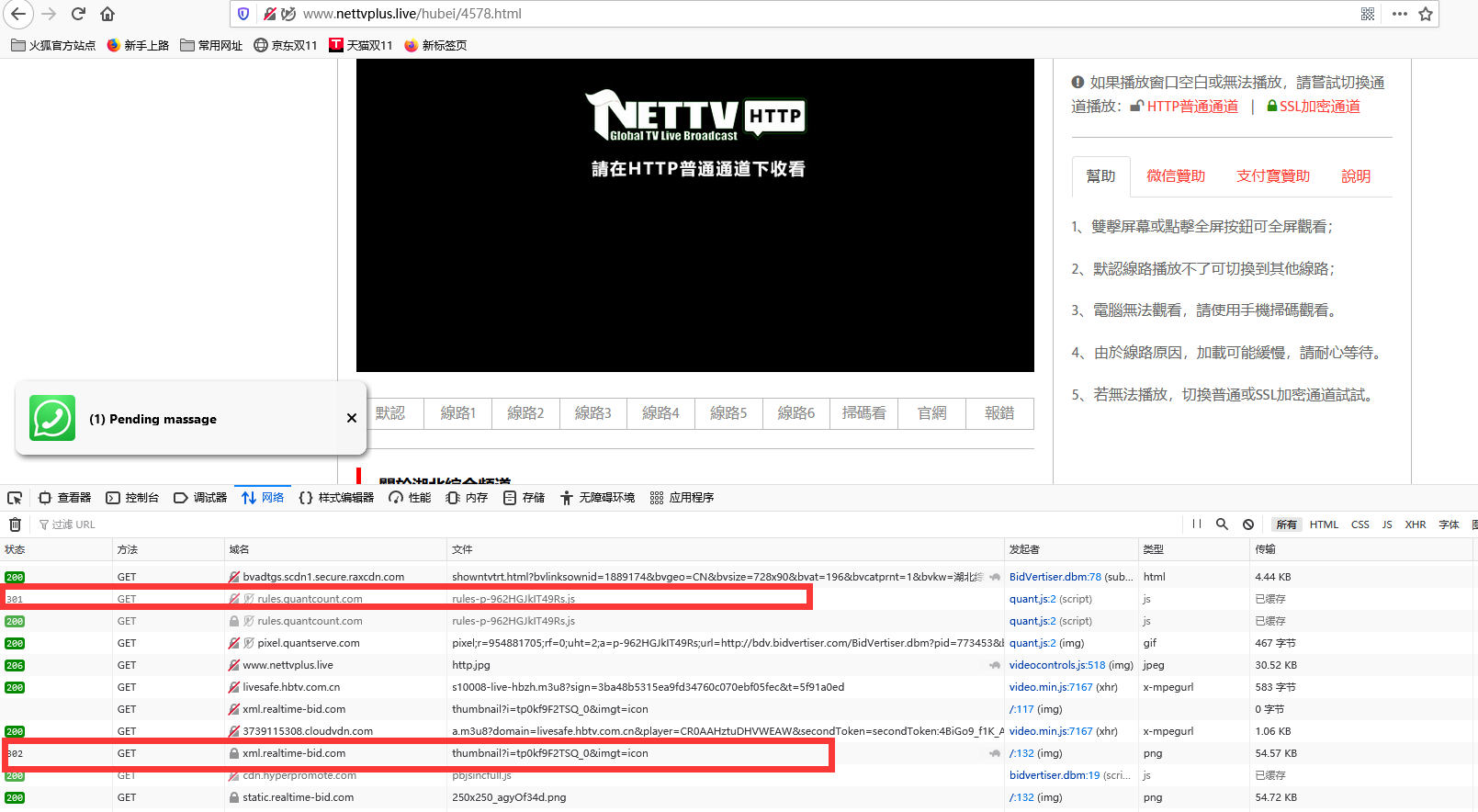Image resolution: width=1478 pixels, height=812 pixels.
Task: Choose the 線路5 button
Action: click(728, 413)
